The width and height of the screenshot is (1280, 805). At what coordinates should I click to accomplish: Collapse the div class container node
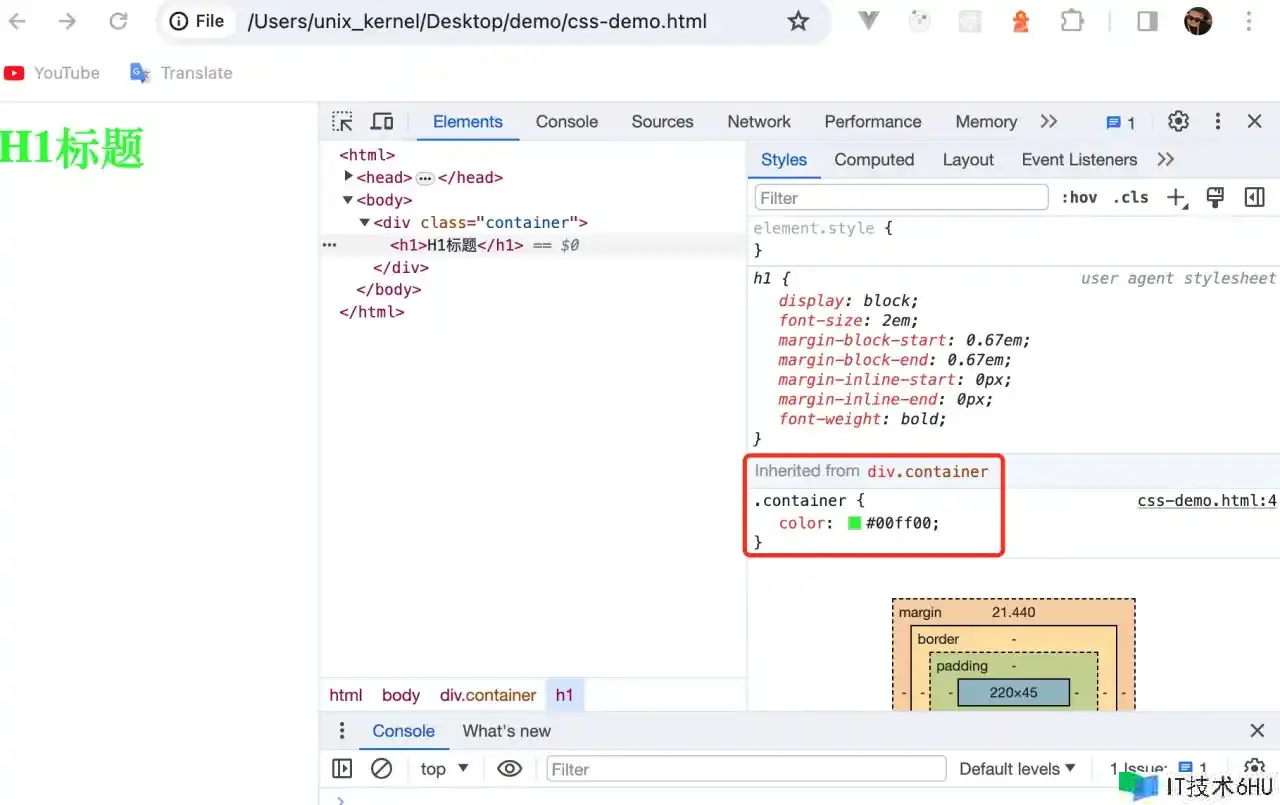[x=365, y=222]
